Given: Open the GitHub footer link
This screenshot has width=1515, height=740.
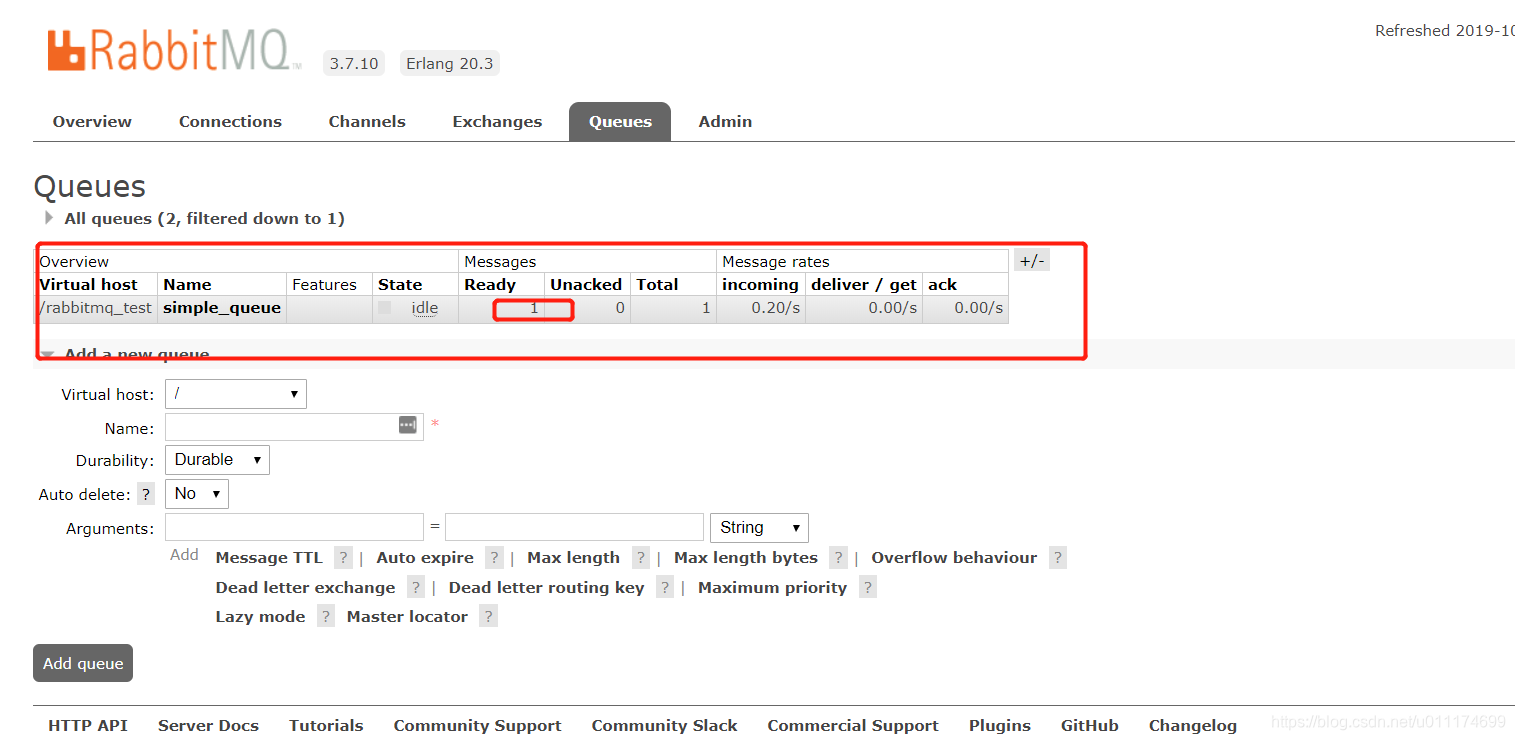Looking at the screenshot, I should coord(1090,726).
